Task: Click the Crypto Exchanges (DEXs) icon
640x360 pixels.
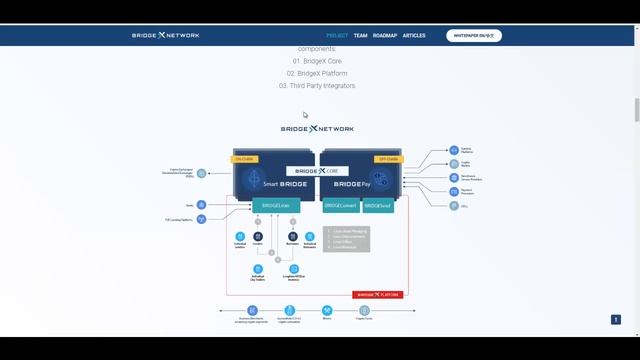Action: point(201,173)
